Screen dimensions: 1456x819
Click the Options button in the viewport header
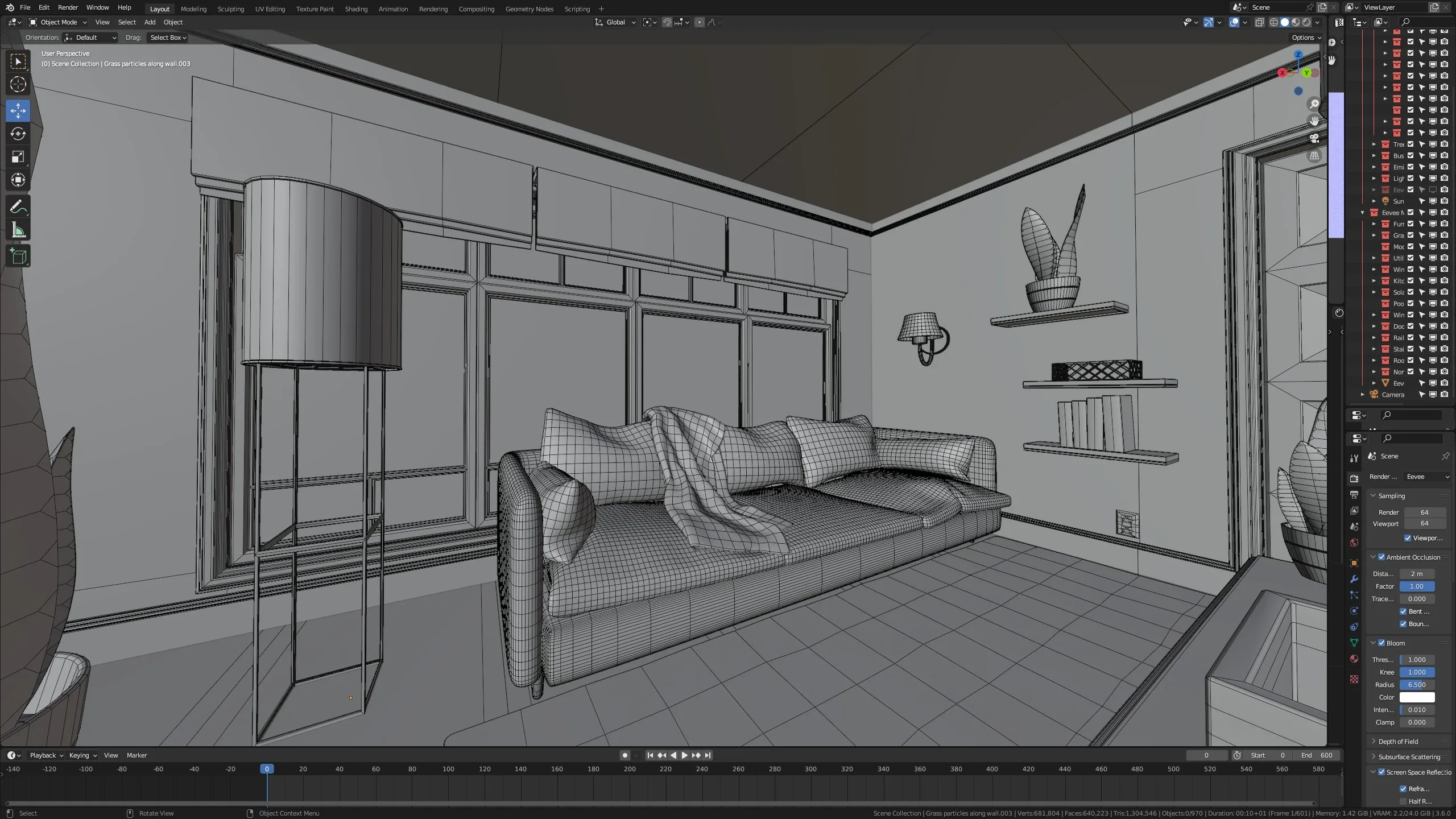click(1304, 38)
